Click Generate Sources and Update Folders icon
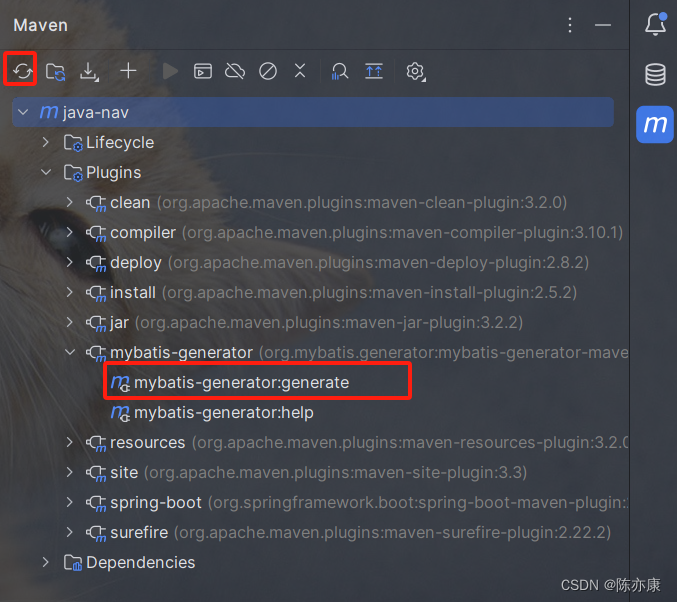The height and width of the screenshot is (602, 677). pos(55,71)
